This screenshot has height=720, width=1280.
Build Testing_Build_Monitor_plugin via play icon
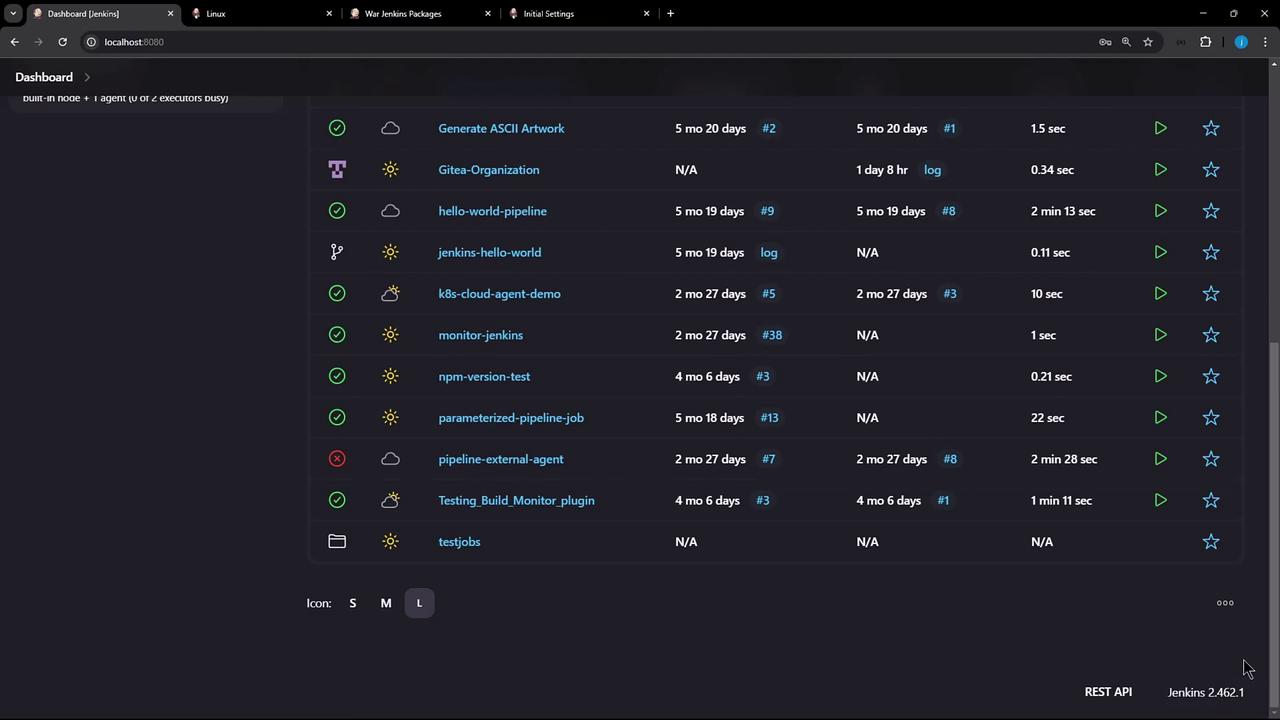click(x=1160, y=500)
